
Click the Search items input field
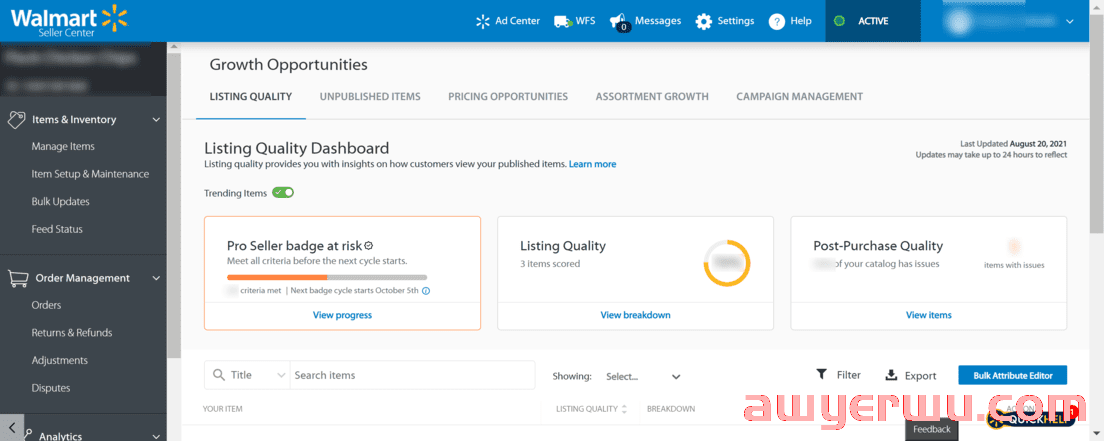click(413, 375)
